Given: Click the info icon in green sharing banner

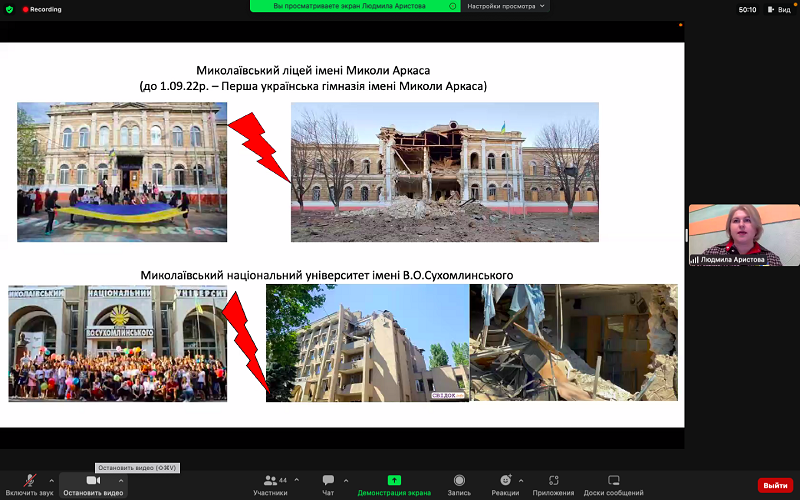Looking at the screenshot, I should pos(452,6).
